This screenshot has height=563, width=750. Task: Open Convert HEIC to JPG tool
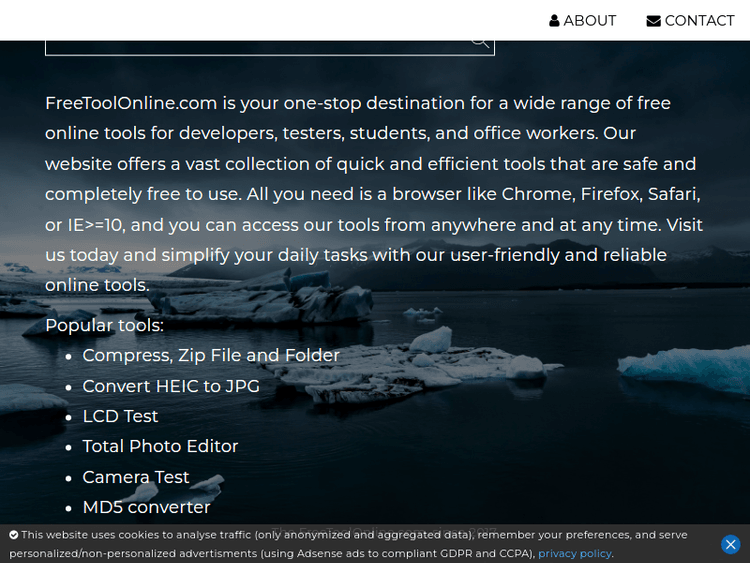click(x=171, y=386)
